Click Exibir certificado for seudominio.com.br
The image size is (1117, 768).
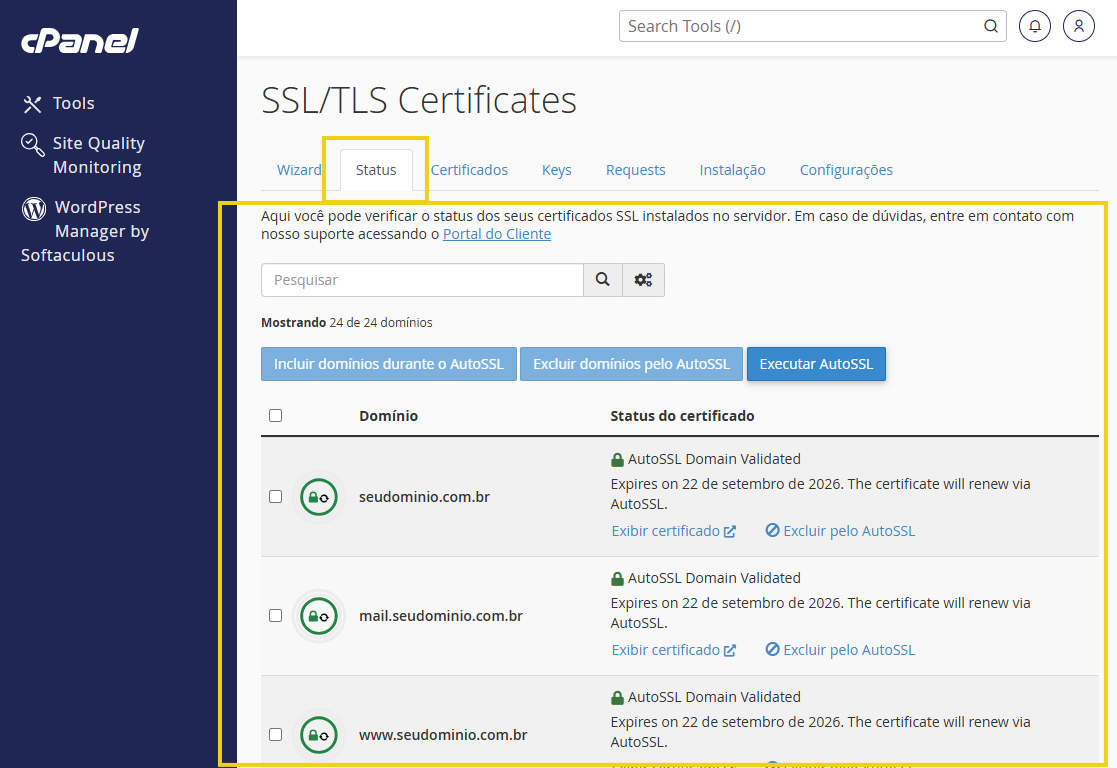point(673,531)
